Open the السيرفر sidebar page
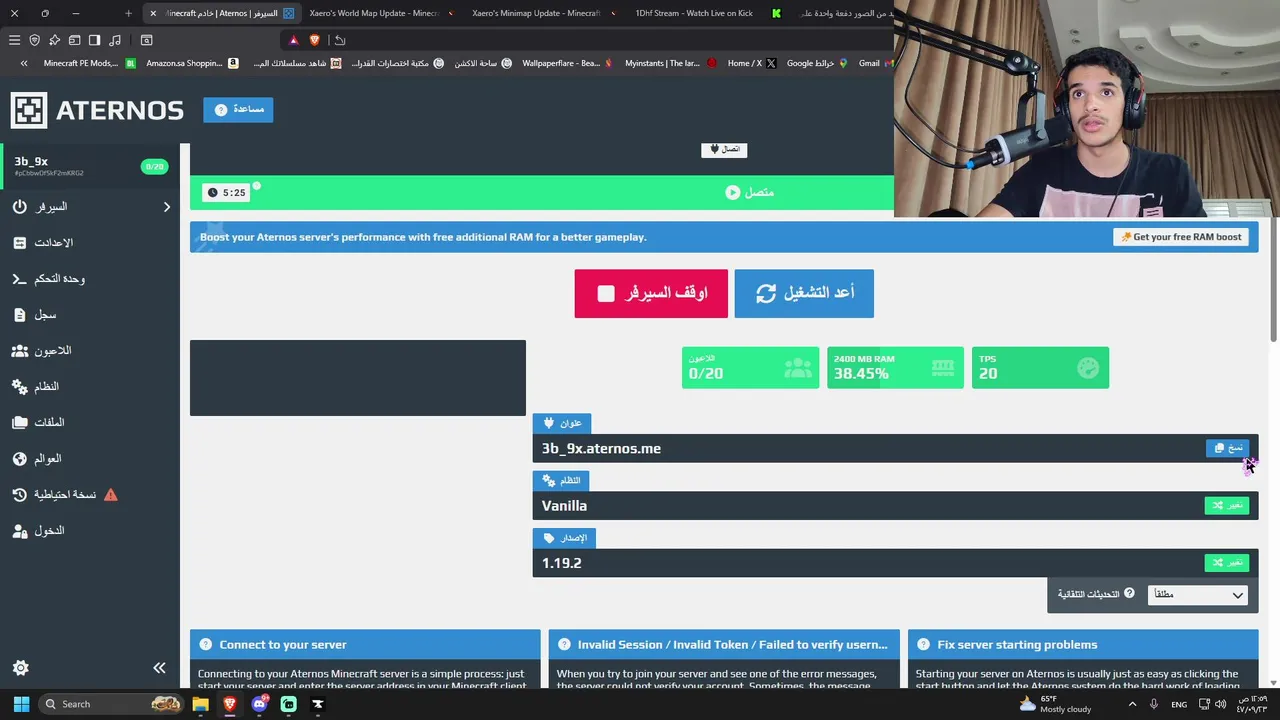 click(x=90, y=207)
